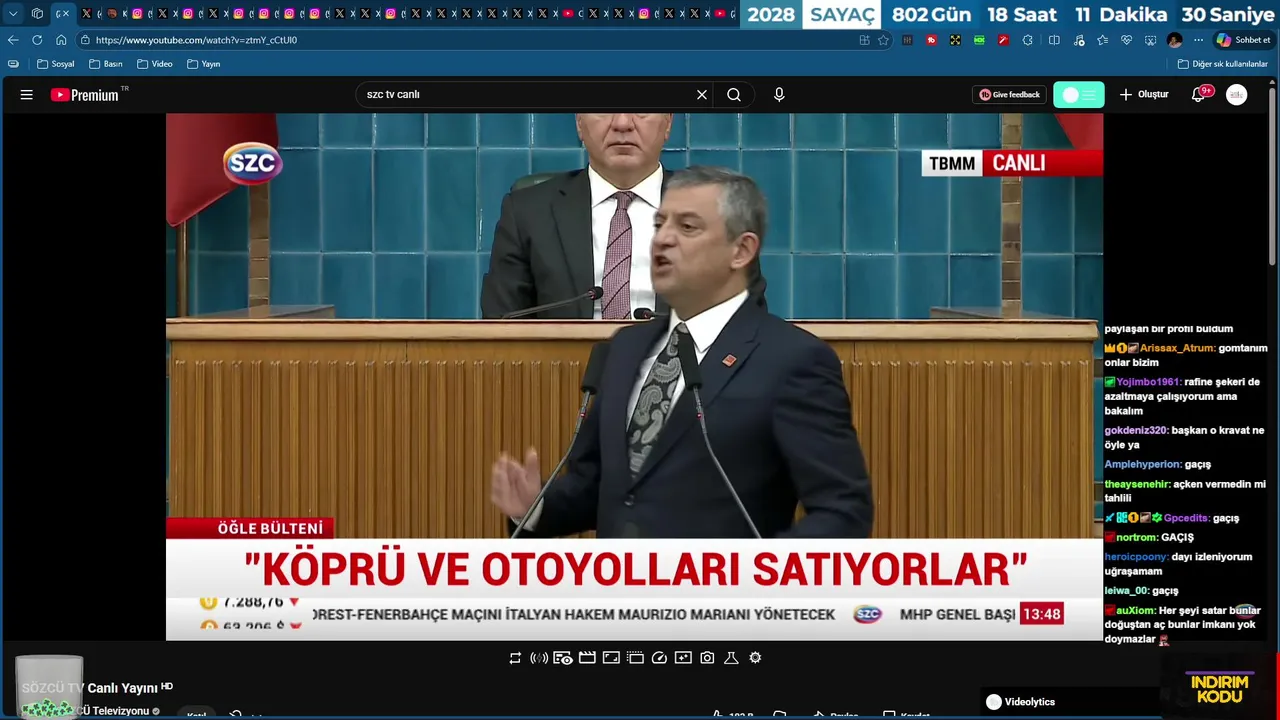Take a screenshot with the camera icon
Image resolution: width=1280 pixels, height=720 pixels.
coord(707,658)
